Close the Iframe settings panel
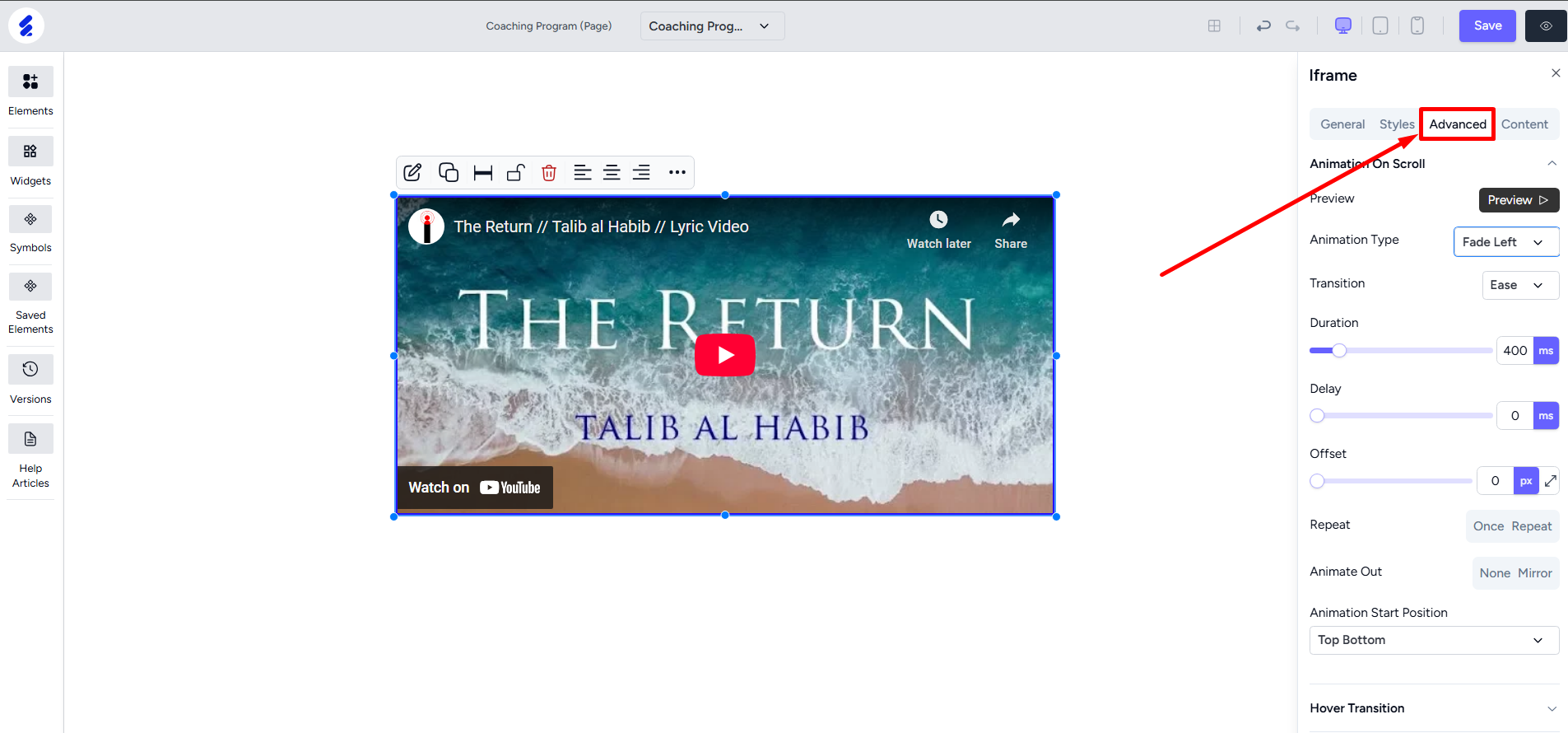Screen dimensions: 1568x733 [1556, 73]
